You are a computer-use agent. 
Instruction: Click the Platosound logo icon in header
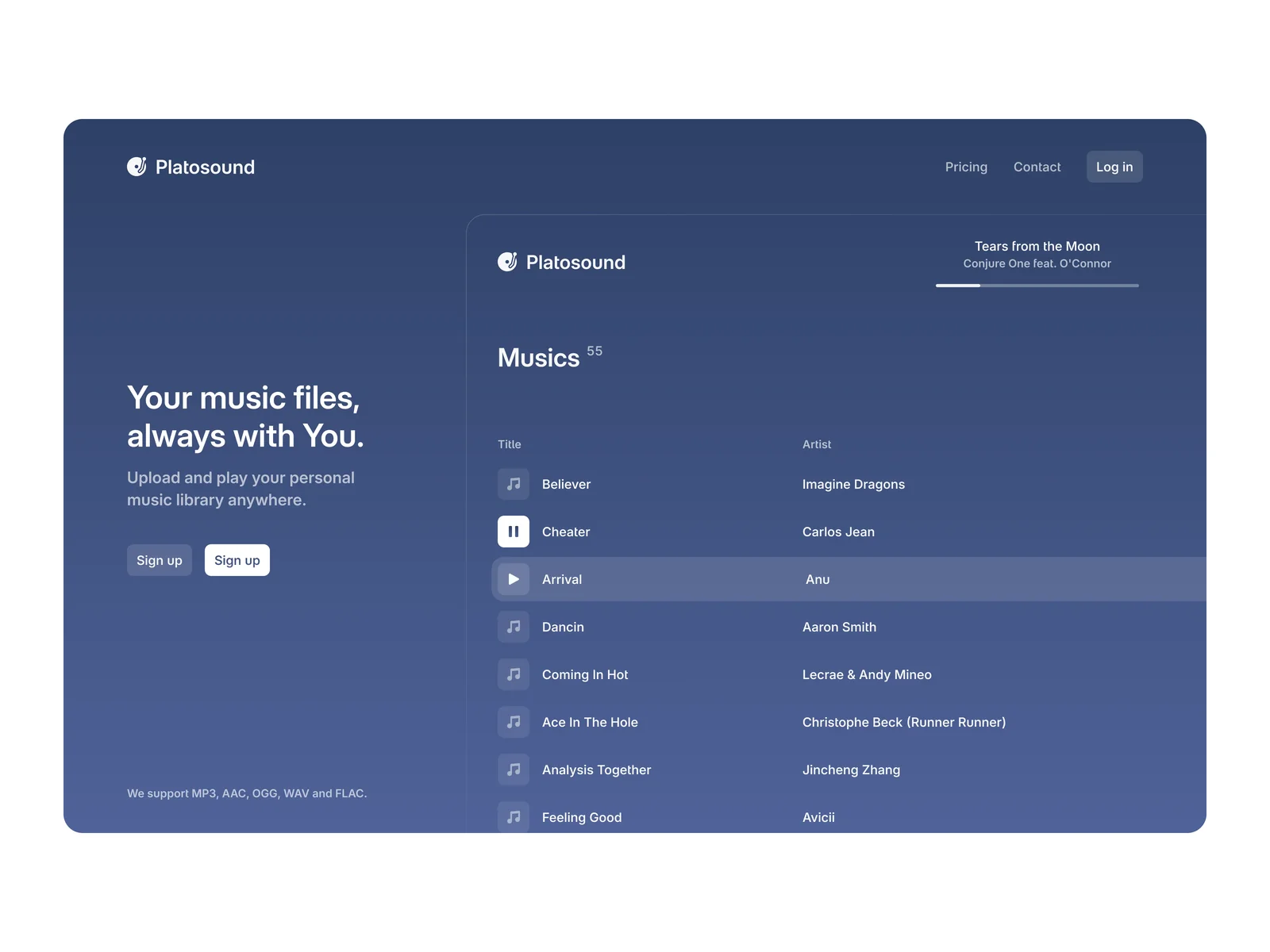(x=137, y=167)
